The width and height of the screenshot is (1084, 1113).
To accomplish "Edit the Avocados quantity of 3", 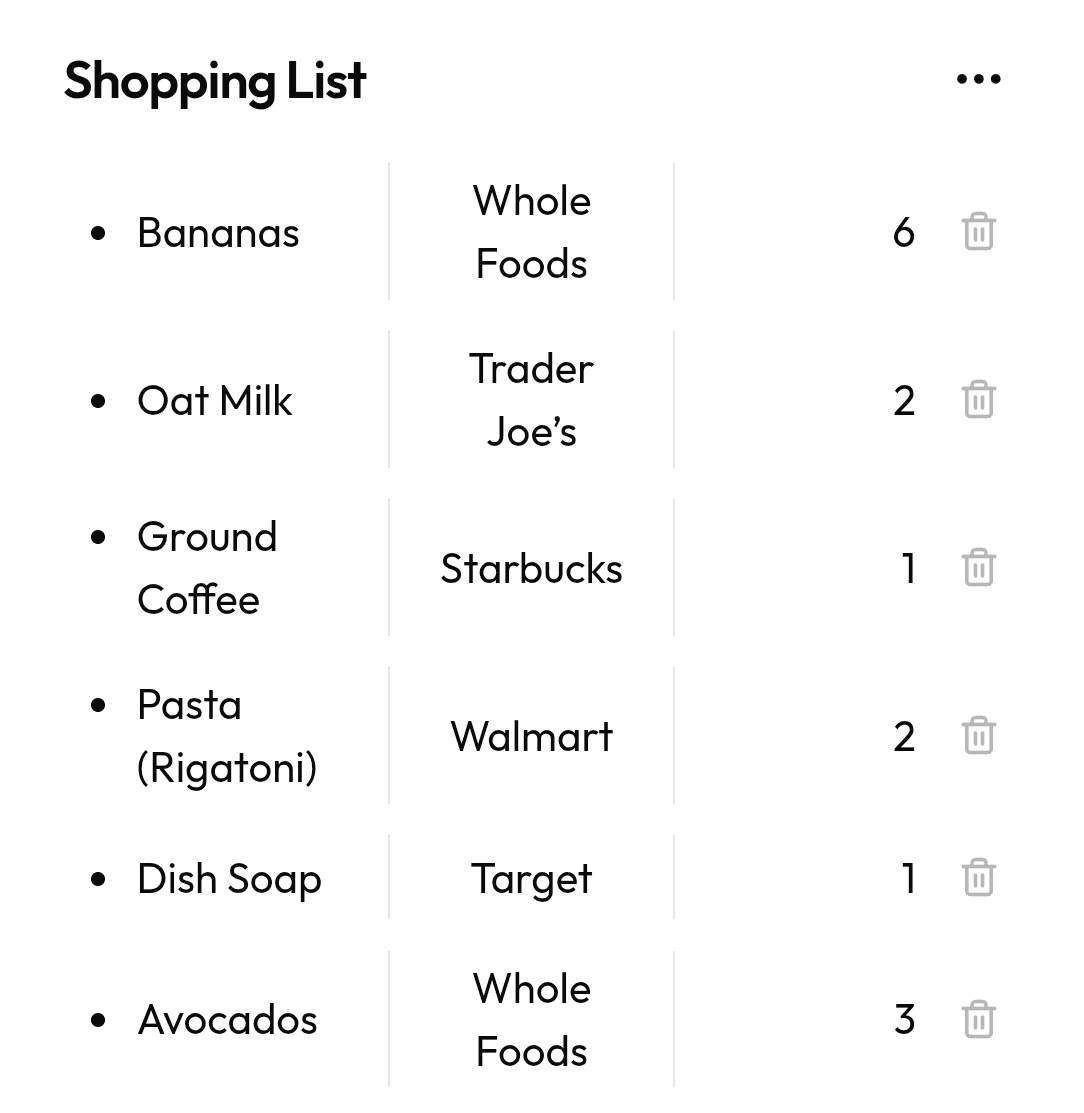I will coord(904,1019).
